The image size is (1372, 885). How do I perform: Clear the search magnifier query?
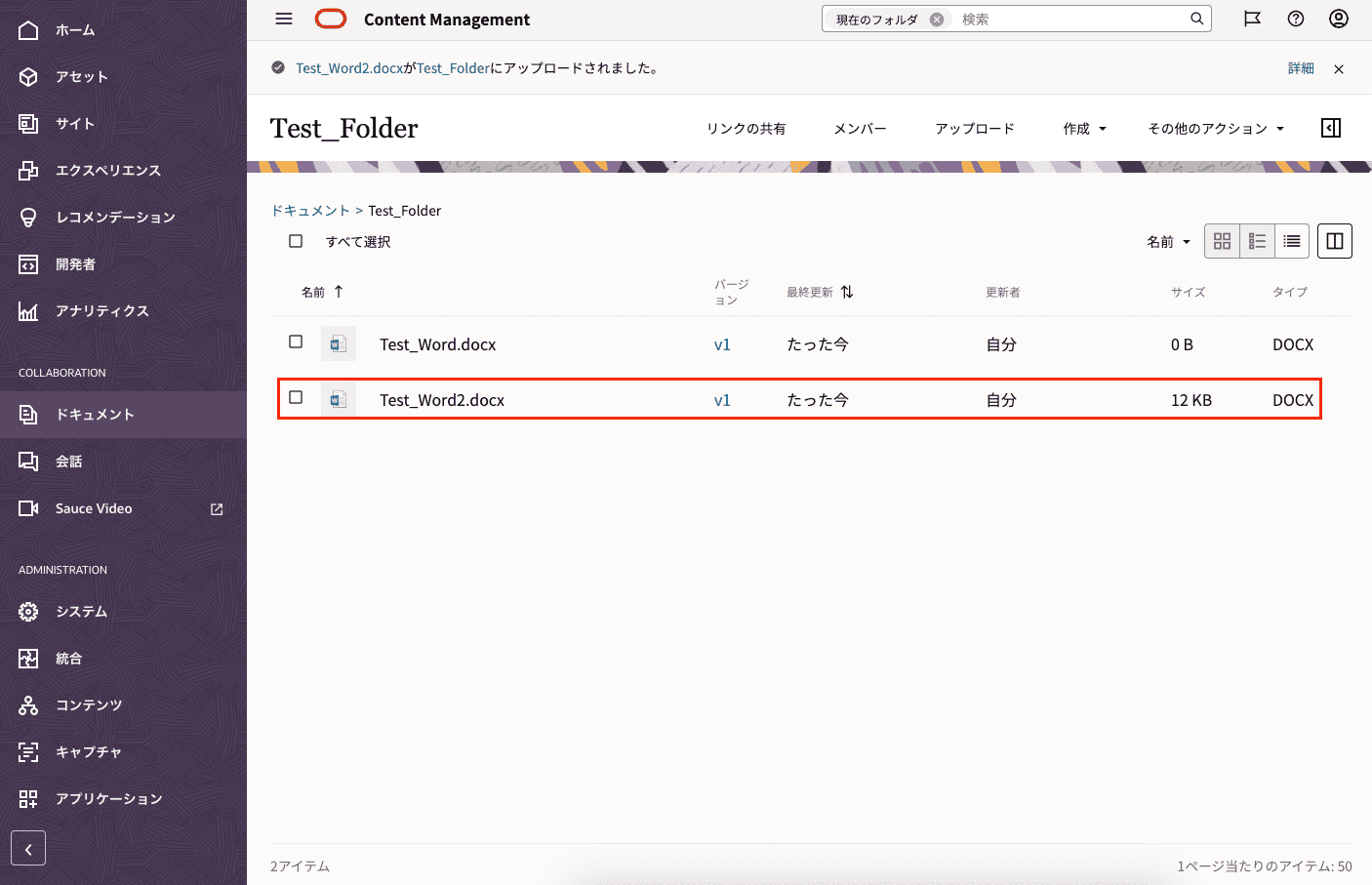tap(1196, 19)
